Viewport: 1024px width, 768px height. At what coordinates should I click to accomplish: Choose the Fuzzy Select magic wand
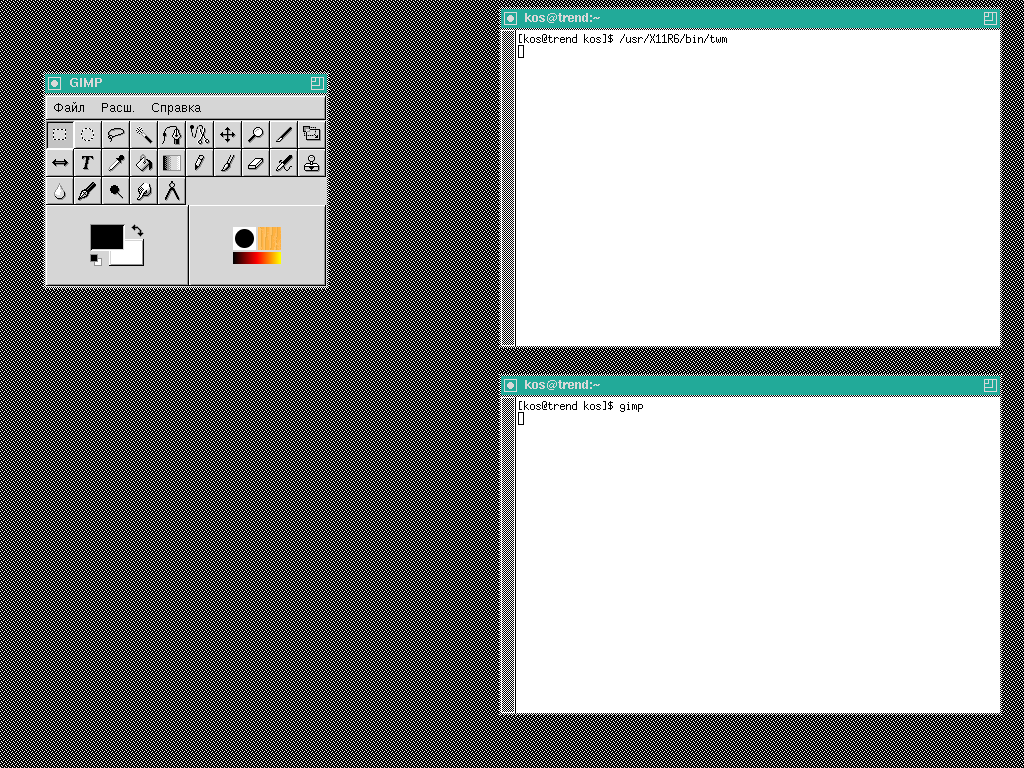(x=144, y=134)
